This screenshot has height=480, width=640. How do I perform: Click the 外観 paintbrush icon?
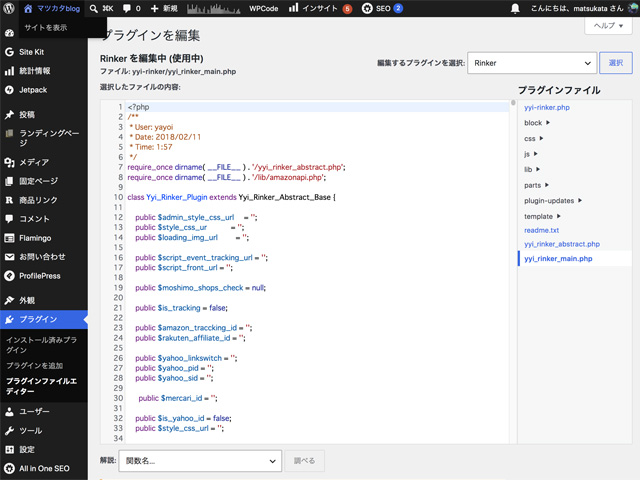(9, 300)
